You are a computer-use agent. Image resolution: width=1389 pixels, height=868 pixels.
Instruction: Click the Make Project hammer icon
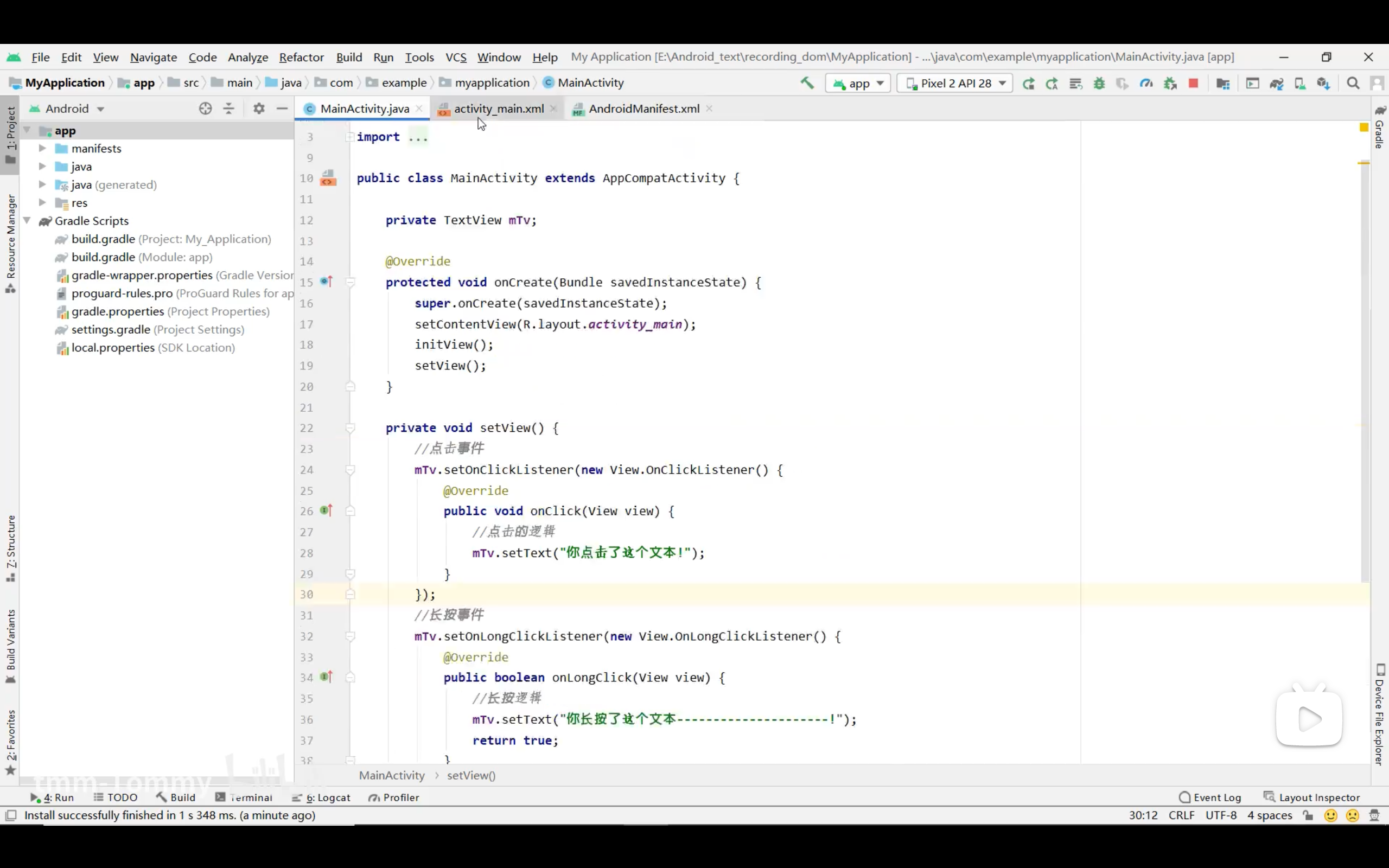807,83
